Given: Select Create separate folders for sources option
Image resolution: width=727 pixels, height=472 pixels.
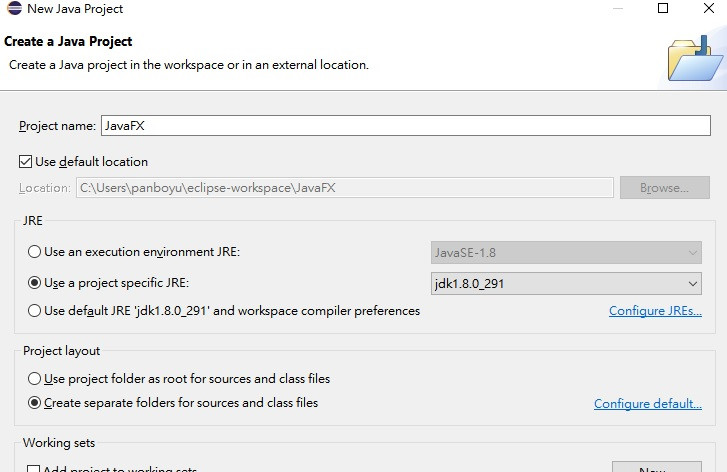Looking at the screenshot, I should [x=35, y=403].
